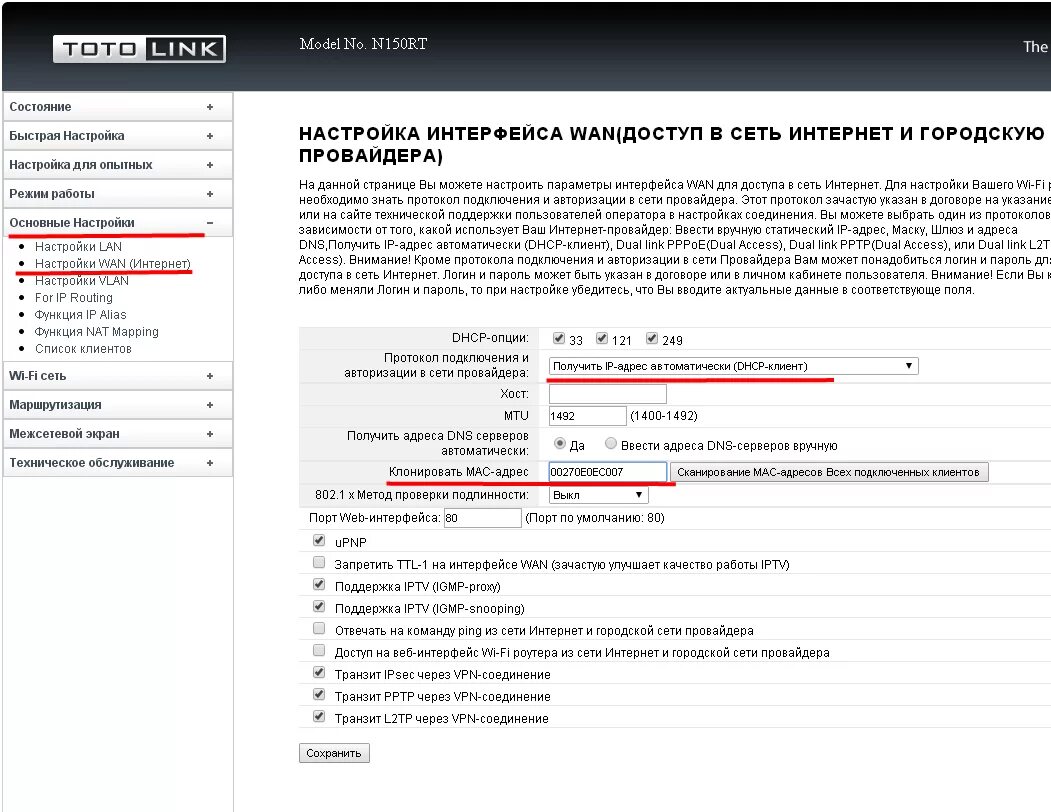Select manual DNS server entry radio
Screen dimensions: 1051x812
click(x=611, y=443)
